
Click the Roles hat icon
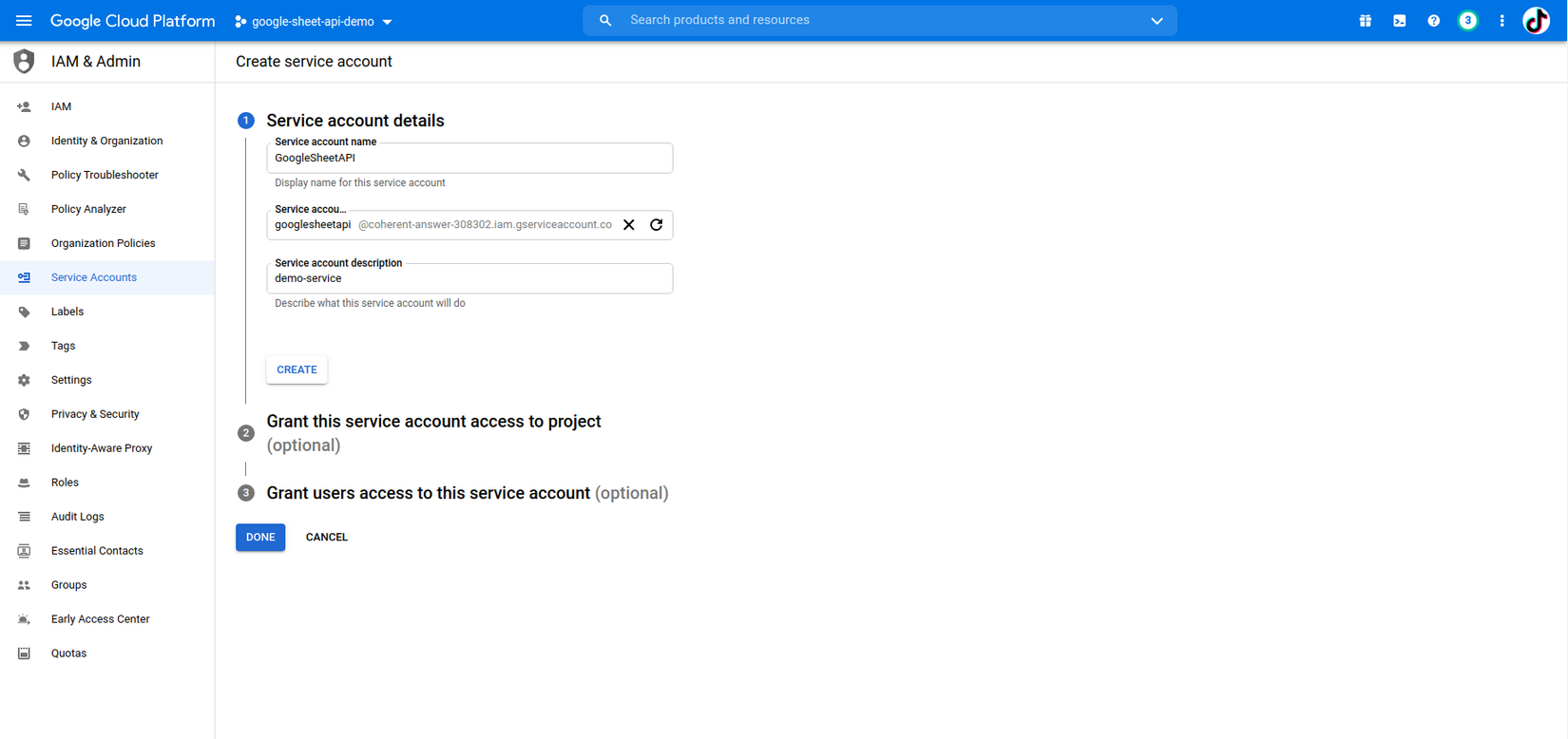pos(24,483)
